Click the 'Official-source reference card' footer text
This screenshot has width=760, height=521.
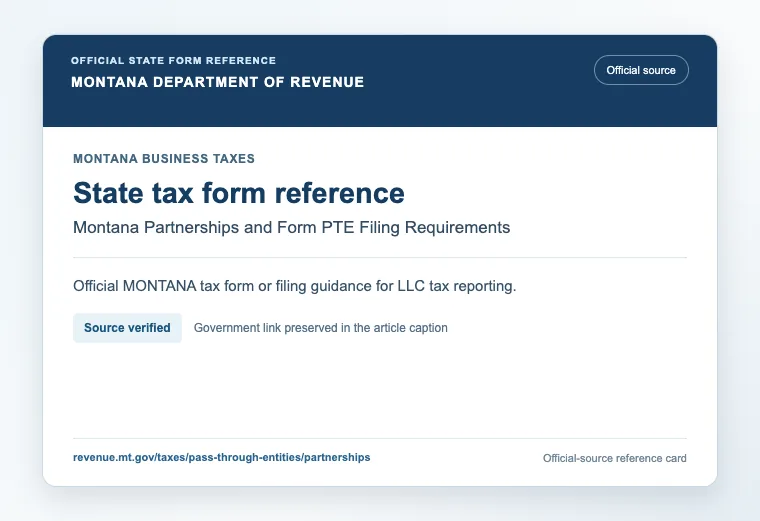point(615,458)
